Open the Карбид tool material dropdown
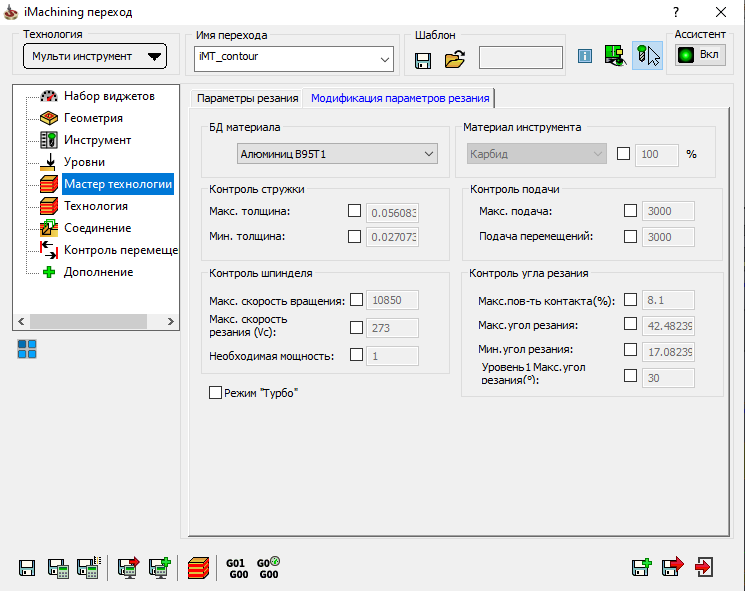745x591 pixels. click(x=536, y=154)
